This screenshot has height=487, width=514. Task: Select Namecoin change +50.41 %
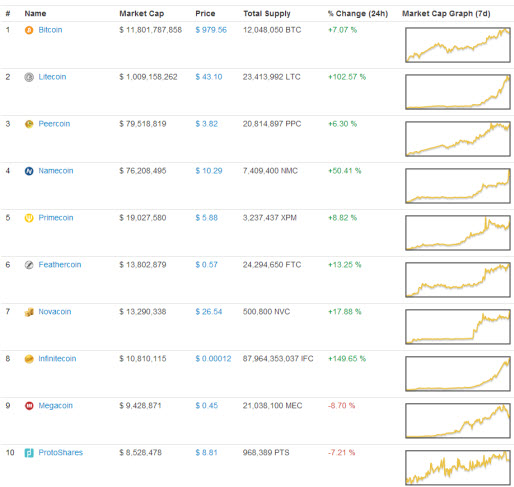(x=345, y=171)
